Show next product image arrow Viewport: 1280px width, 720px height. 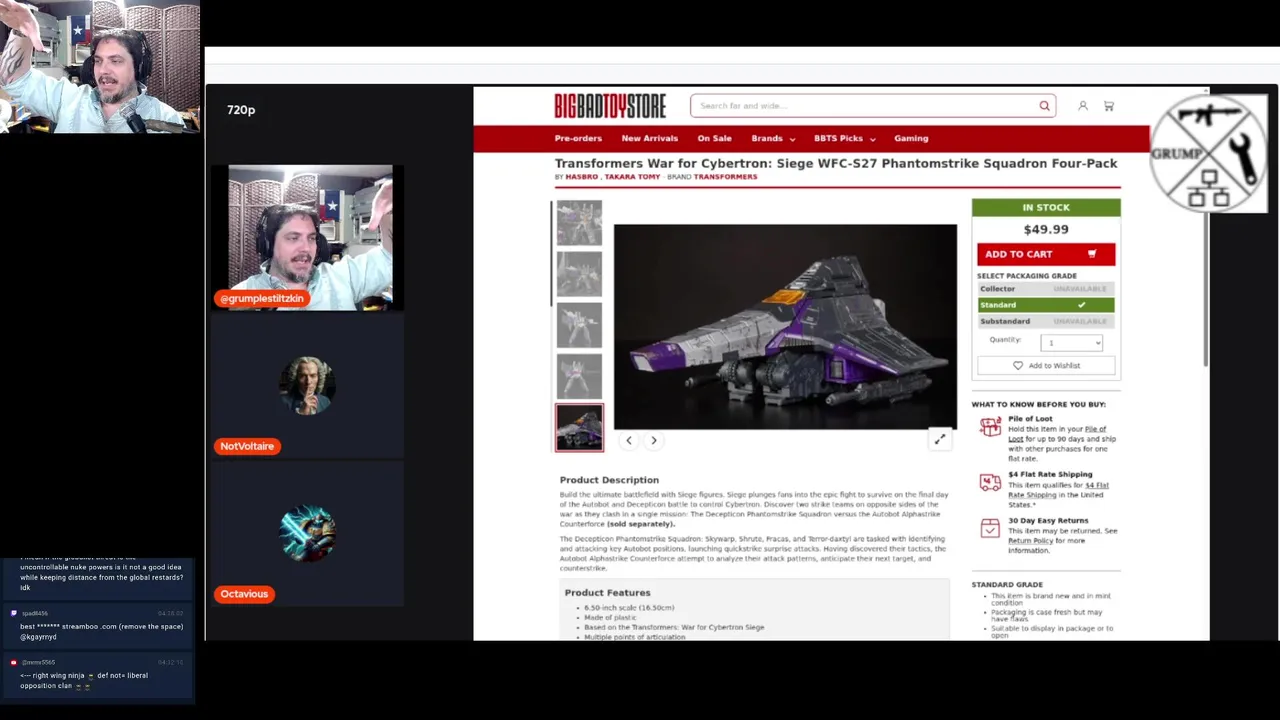pyautogui.click(x=654, y=440)
